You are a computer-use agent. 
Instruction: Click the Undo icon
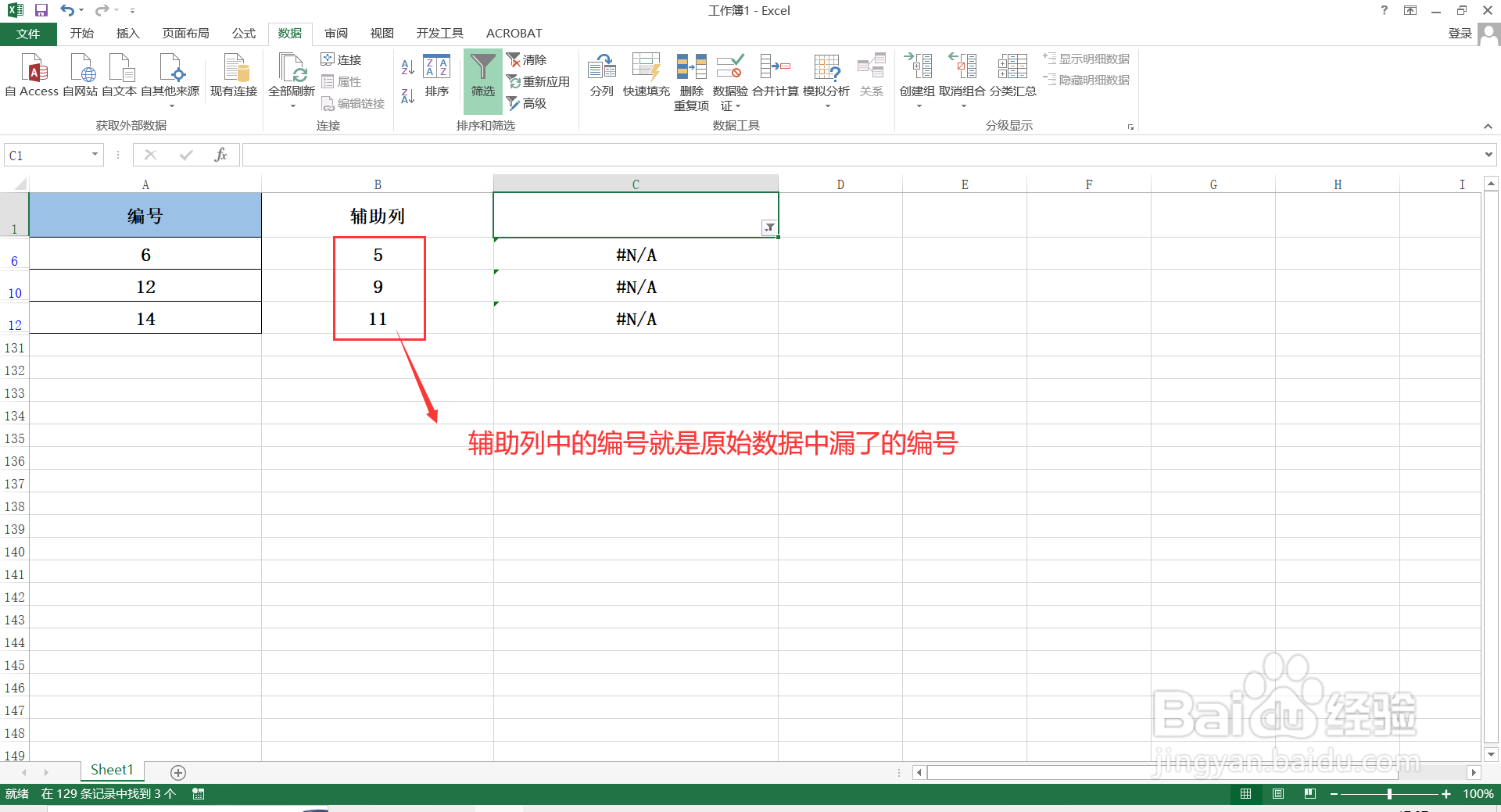(67, 10)
